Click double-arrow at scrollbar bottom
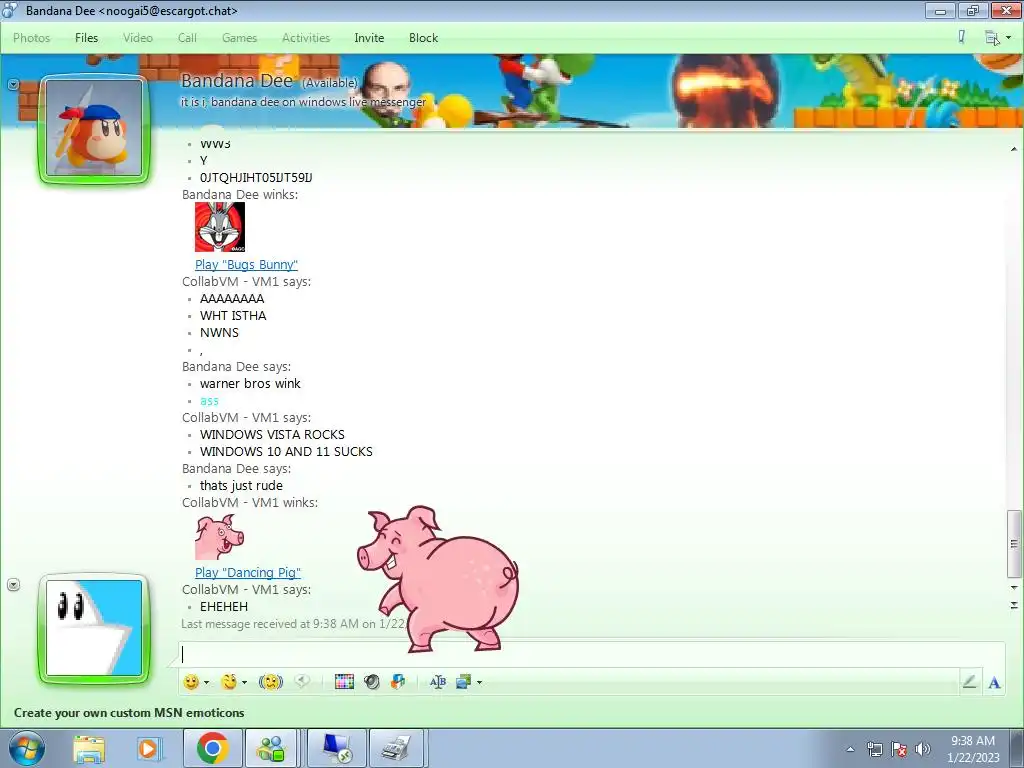The height and width of the screenshot is (768, 1024). [x=1014, y=605]
